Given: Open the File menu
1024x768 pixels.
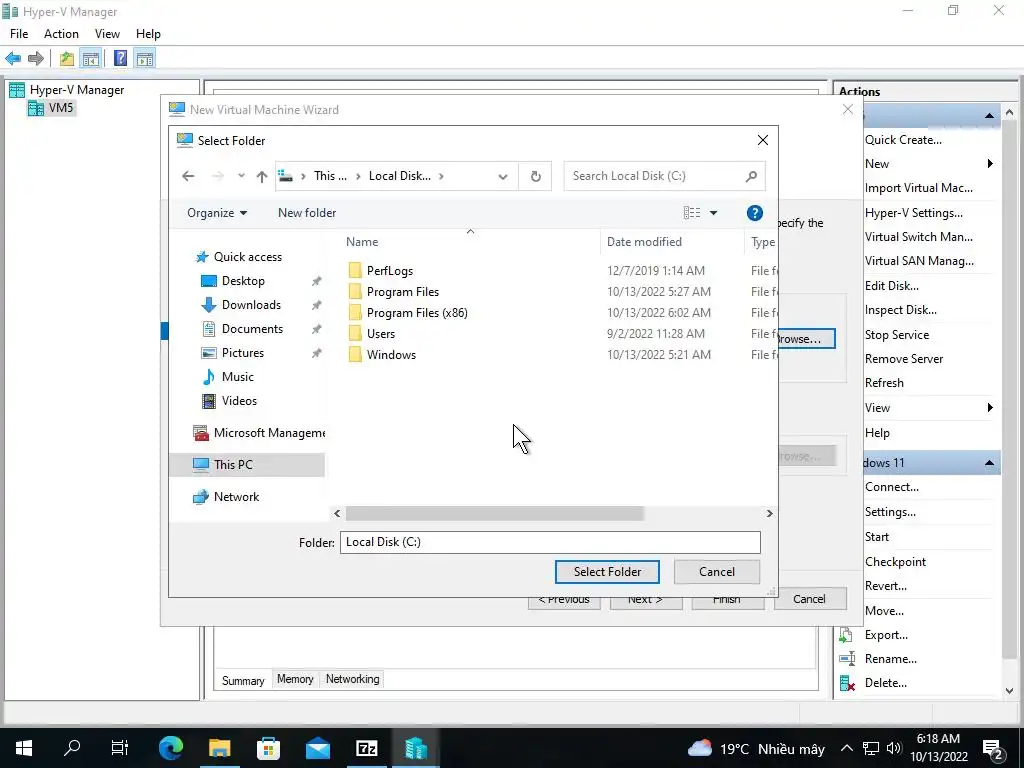Looking at the screenshot, I should point(19,34).
